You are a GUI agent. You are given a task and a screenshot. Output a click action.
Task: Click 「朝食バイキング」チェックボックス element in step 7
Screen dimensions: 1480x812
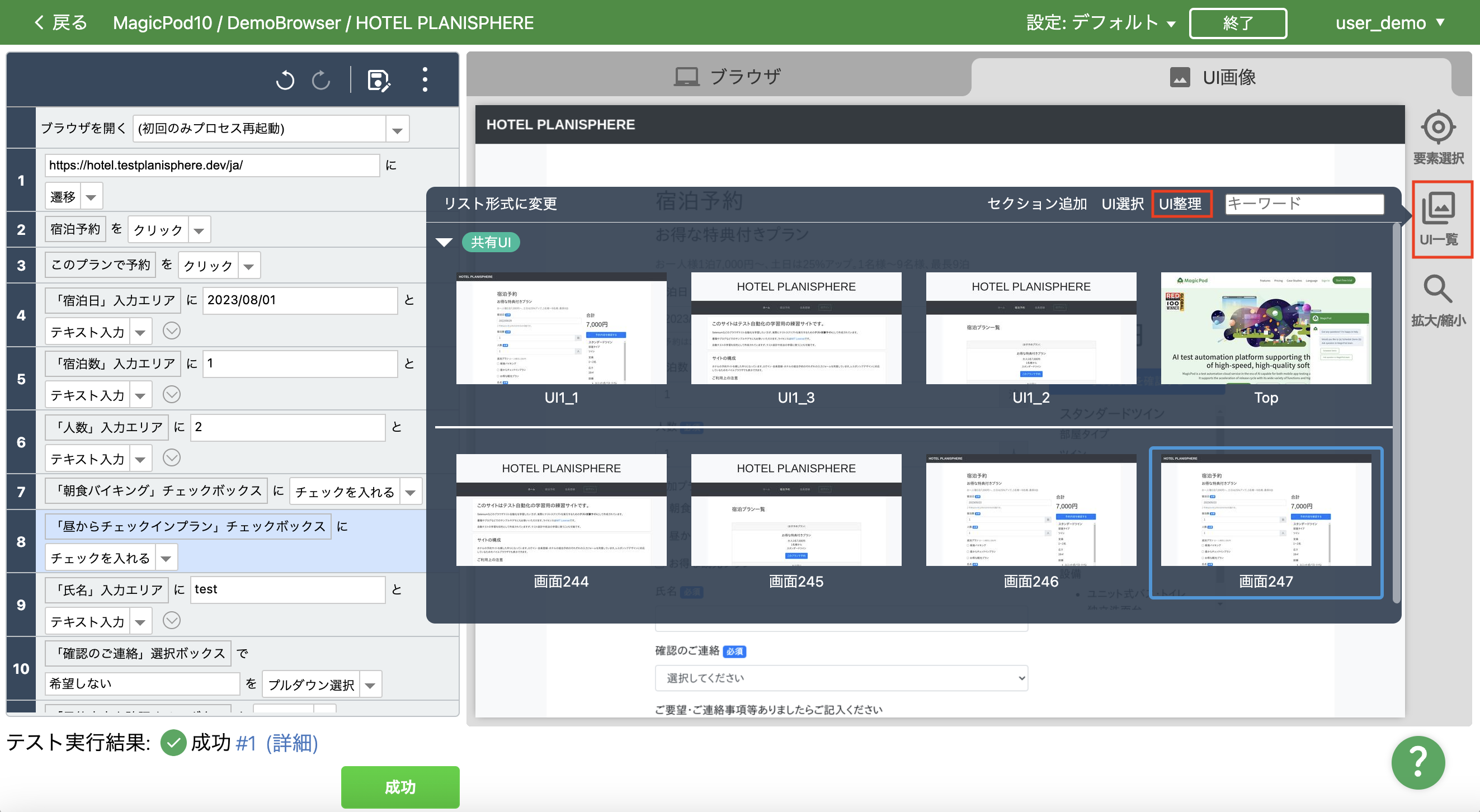[156, 490]
